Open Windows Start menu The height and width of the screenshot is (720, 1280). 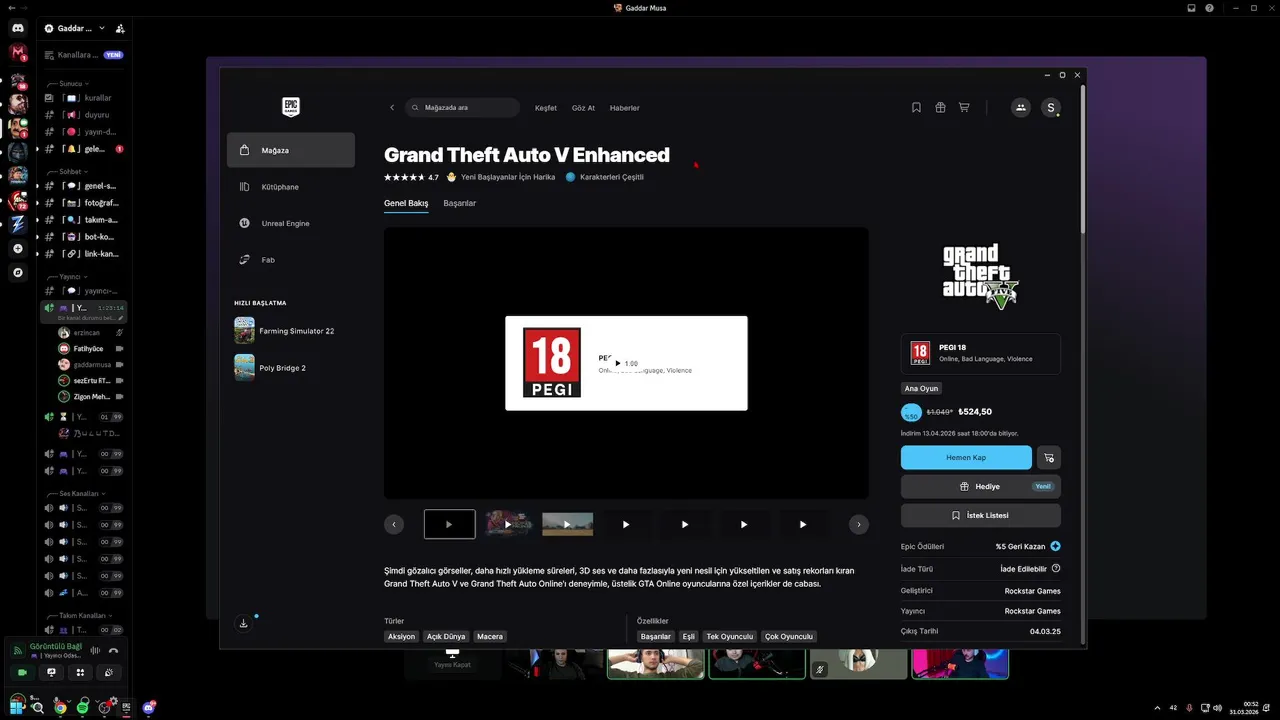click(16, 707)
